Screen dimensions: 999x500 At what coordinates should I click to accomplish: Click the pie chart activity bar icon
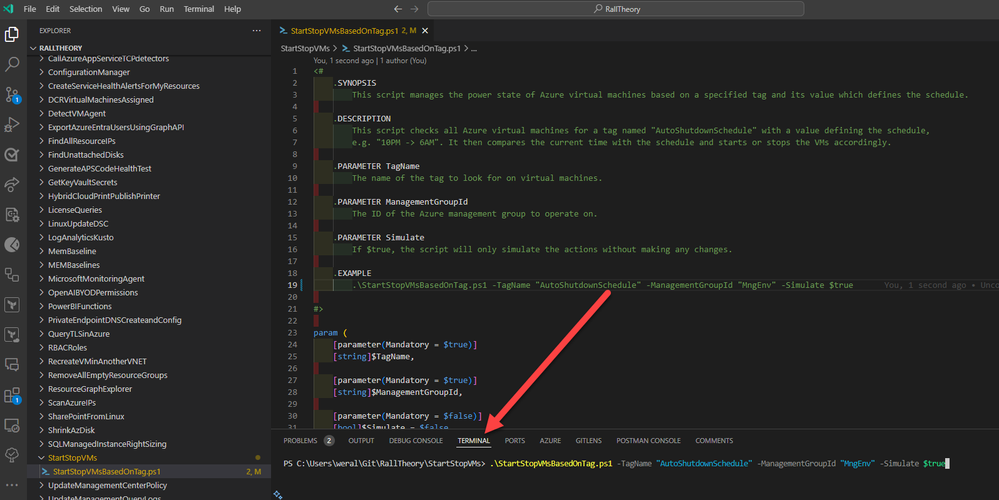[x=11, y=245]
